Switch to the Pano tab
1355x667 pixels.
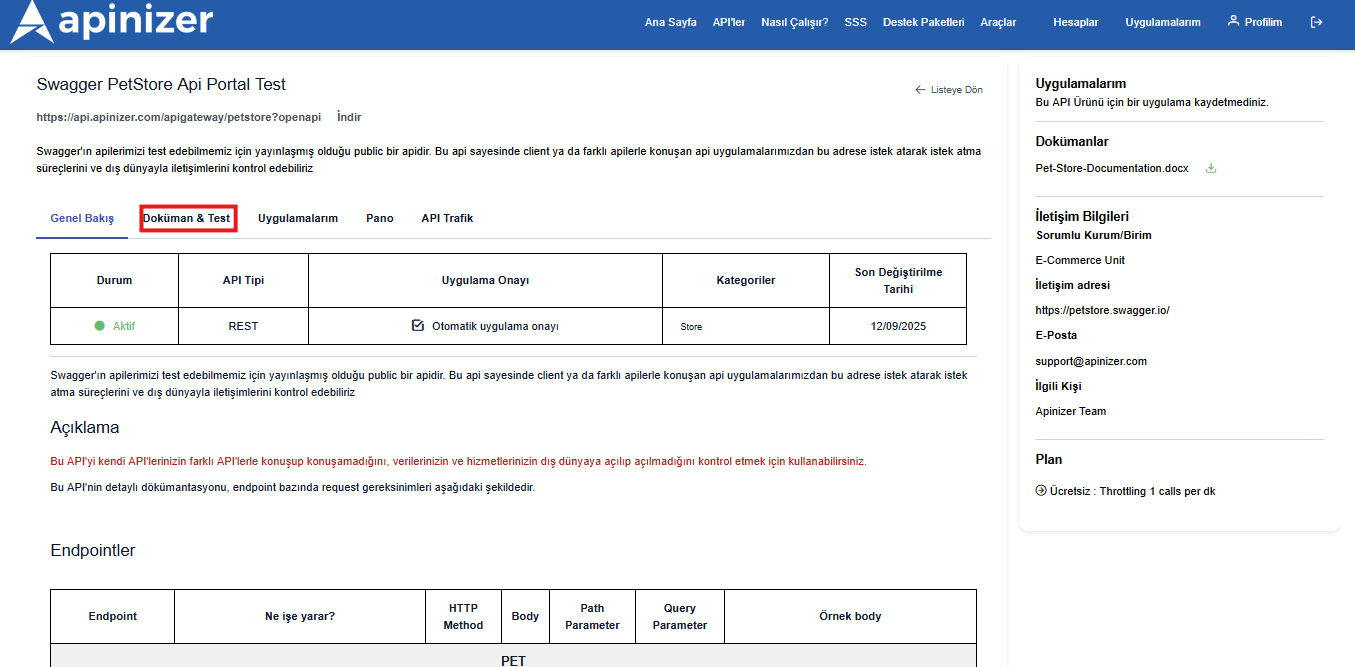pos(380,218)
